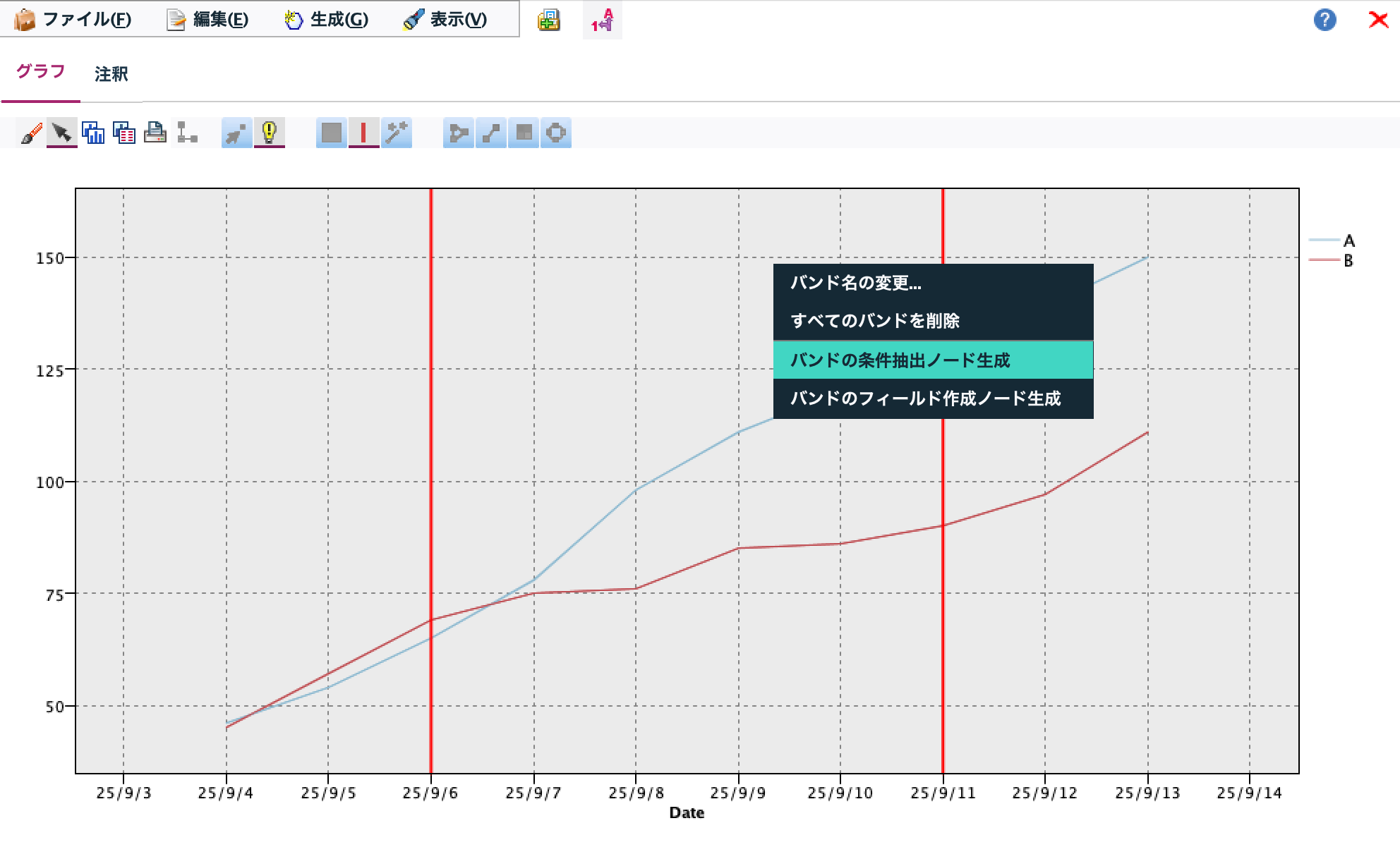Select the brush edit mode tool
This screenshot has height=859, width=1400.
point(30,133)
